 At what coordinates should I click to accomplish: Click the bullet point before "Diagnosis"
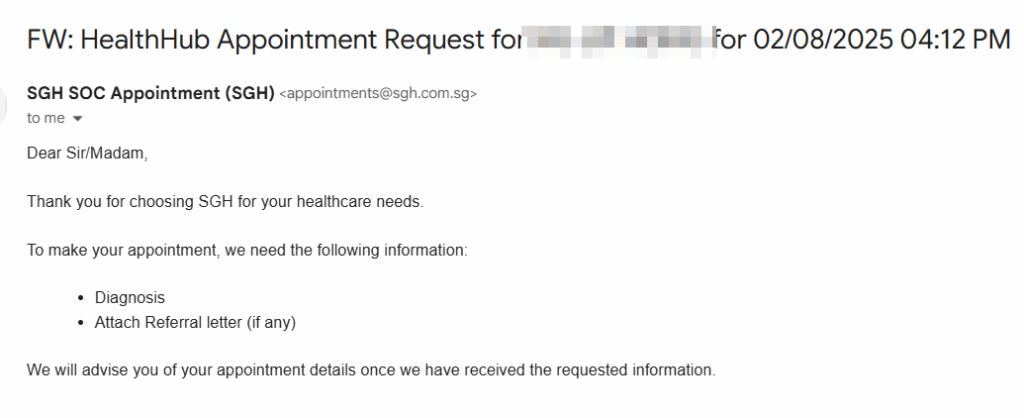click(x=80, y=298)
